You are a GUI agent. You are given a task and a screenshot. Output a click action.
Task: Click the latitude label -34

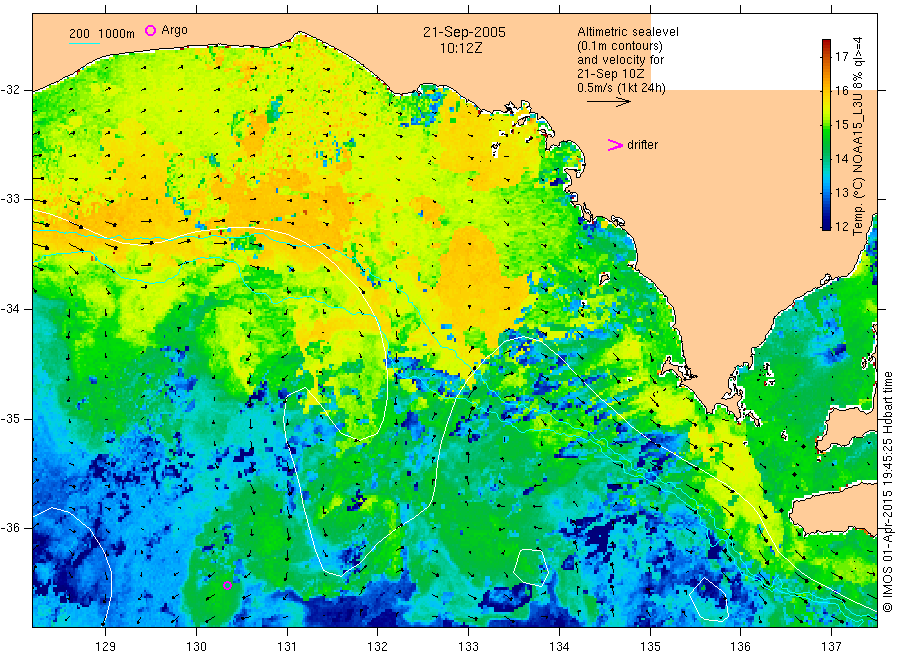[10, 309]
